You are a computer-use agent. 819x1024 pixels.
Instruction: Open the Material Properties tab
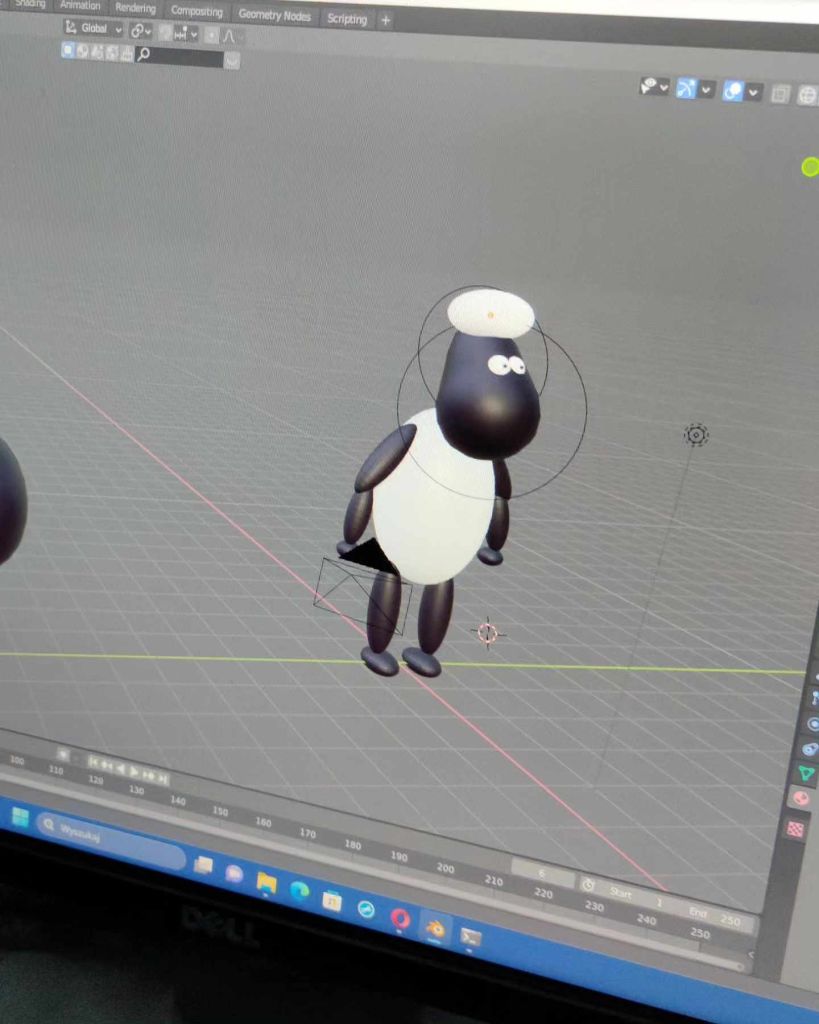click(801, 799)
